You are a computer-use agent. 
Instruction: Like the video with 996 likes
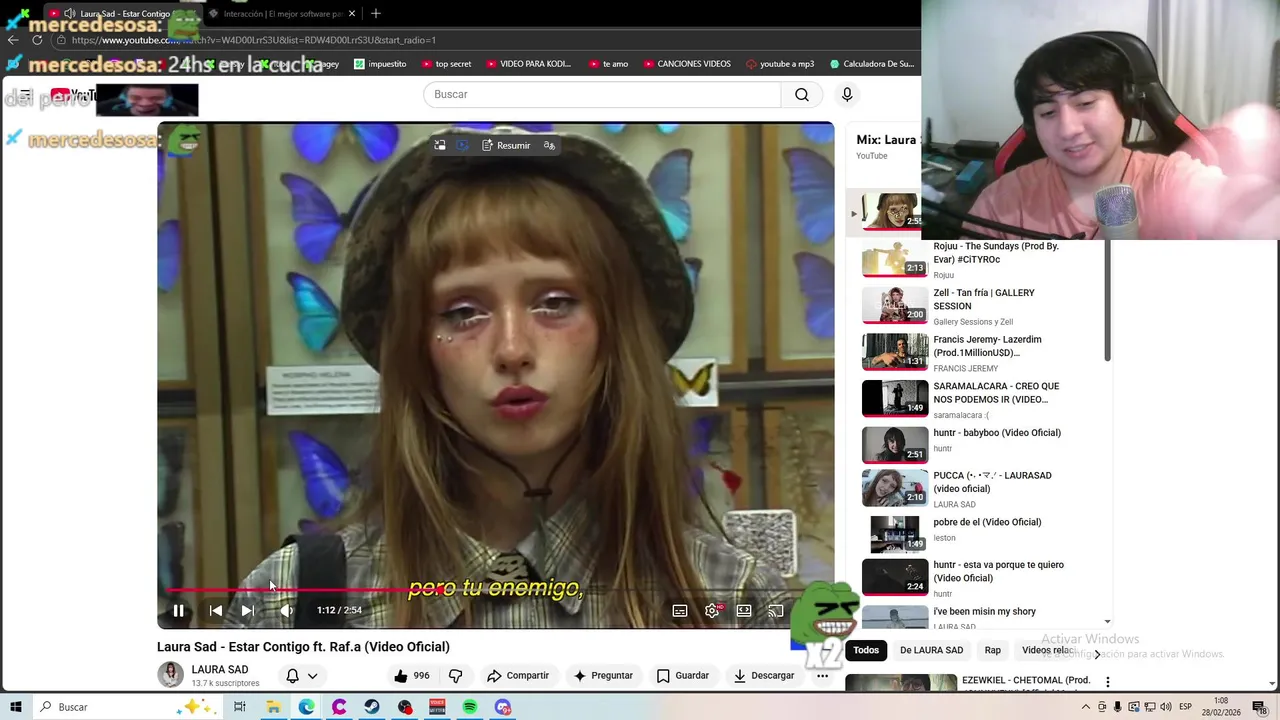pos(411,676)
